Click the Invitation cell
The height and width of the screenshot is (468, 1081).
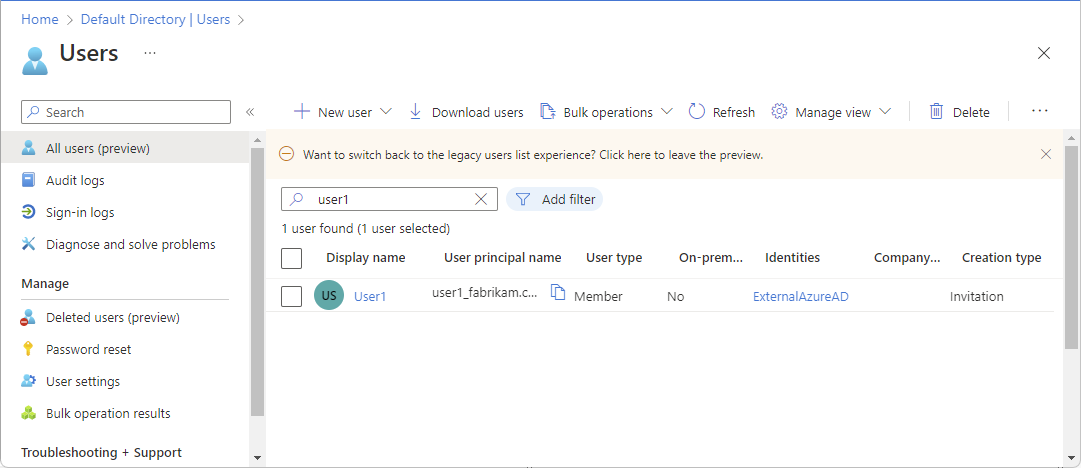(976, 296)
